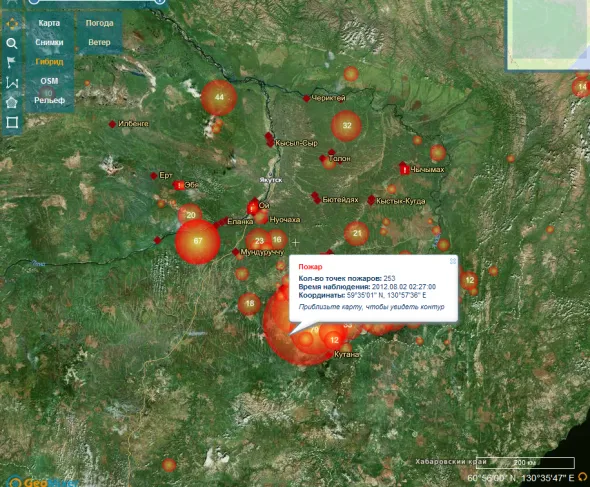Click the Чычымах red alert marker
This screenshot has height=487, width=590.
click(404, 169)
